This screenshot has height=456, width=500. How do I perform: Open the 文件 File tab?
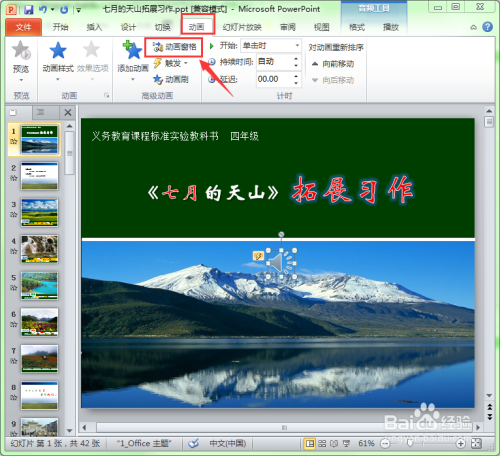coord(23,27)
